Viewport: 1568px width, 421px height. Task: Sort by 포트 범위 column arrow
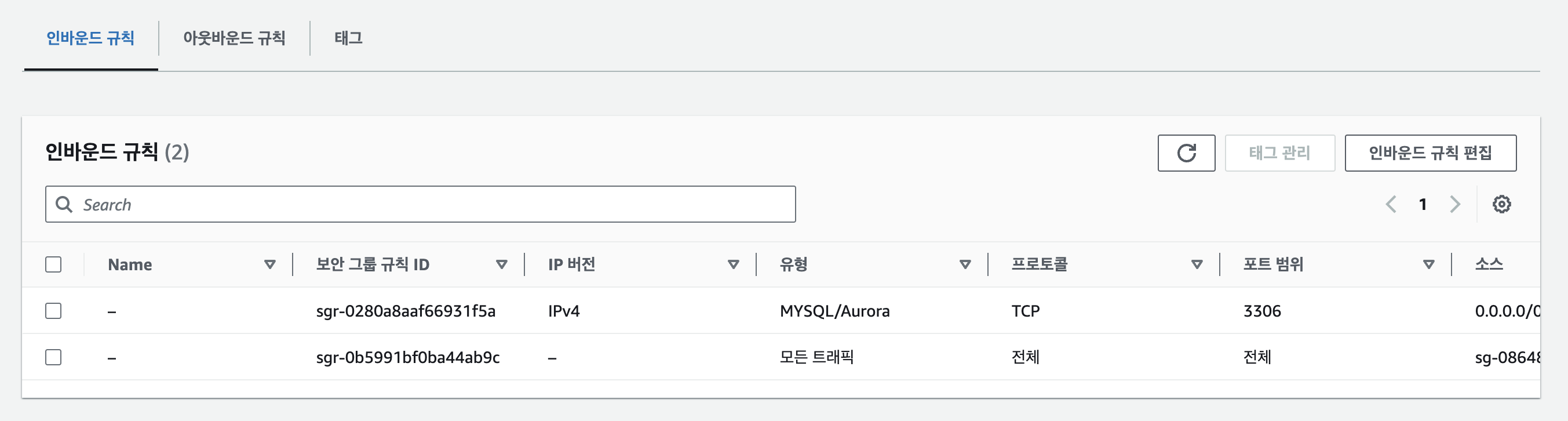point(1428,264)
